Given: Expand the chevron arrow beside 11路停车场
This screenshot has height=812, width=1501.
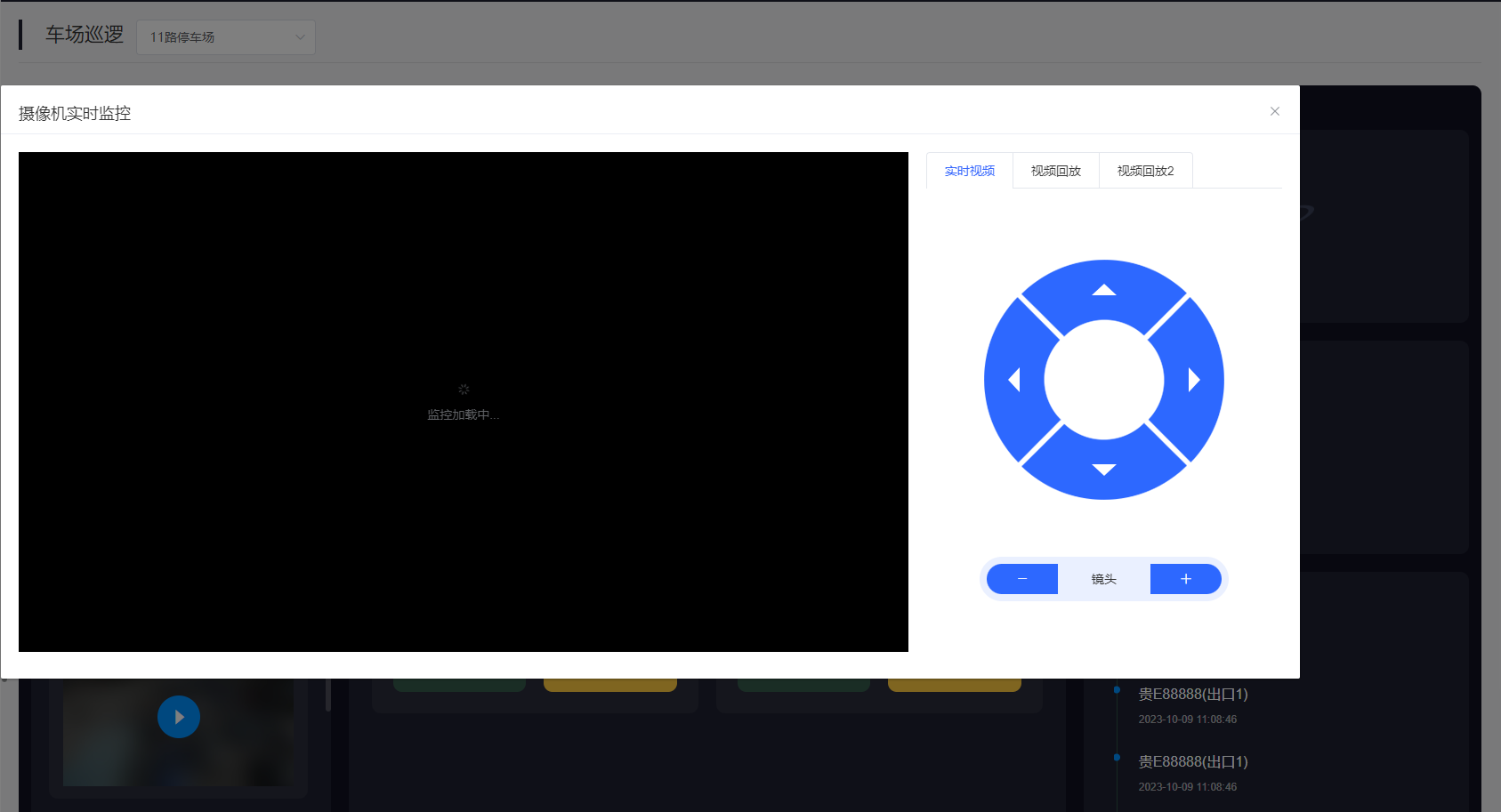Looking at the screenshot, I should (x=300, y=37).
